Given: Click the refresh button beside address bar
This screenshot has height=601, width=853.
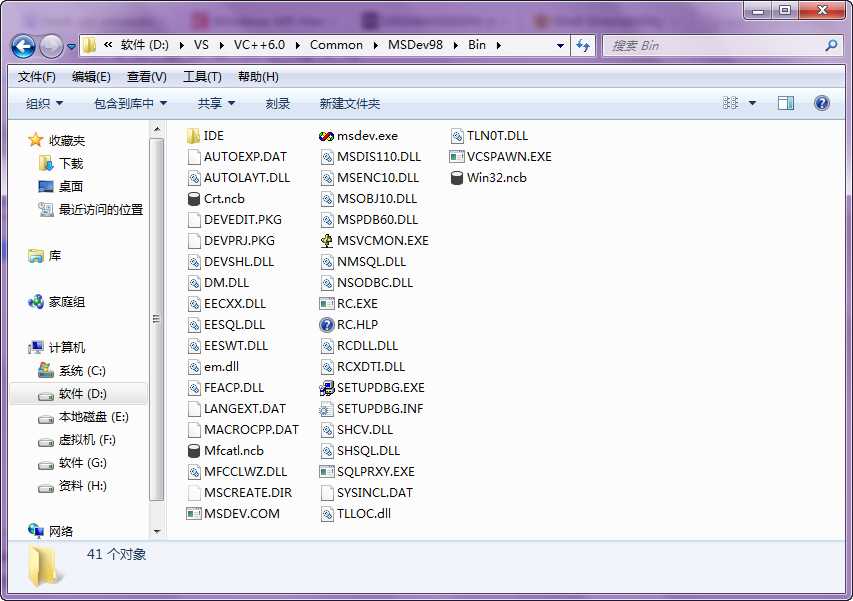Looking at the screenshot, I should [x=583, y=46].
